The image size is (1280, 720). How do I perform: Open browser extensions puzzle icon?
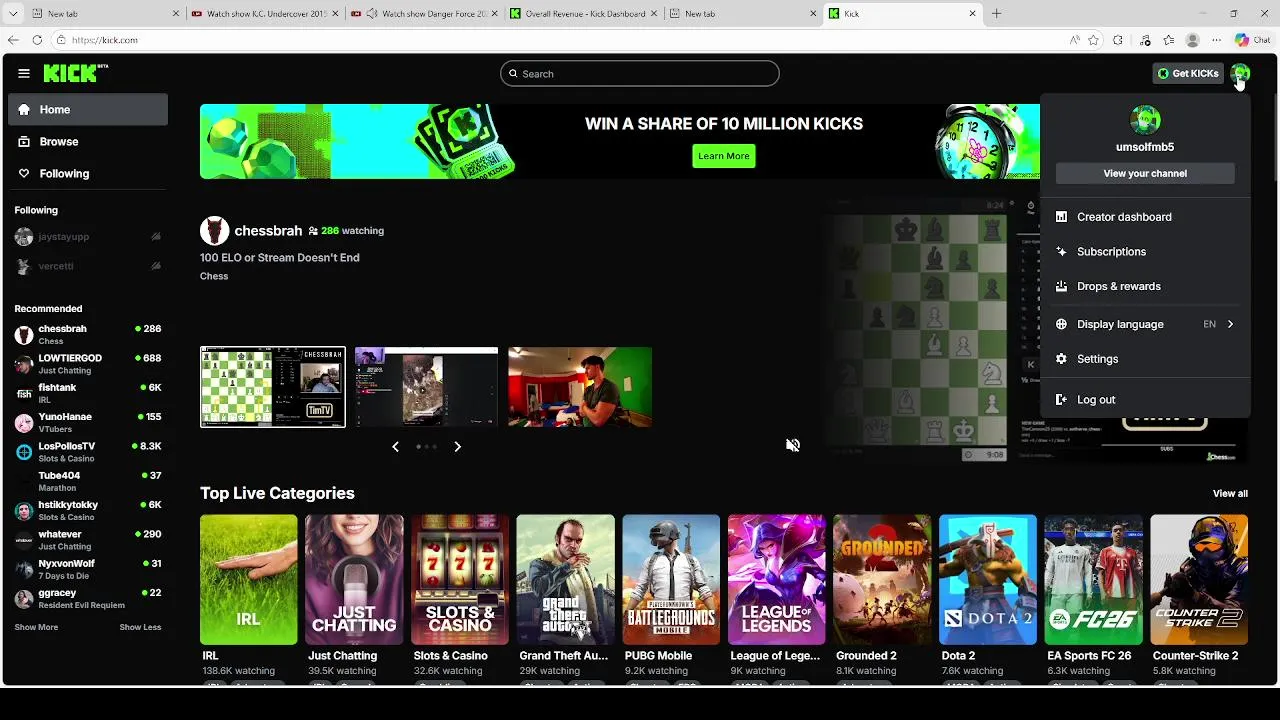pyautogui.click(x=1118, y=40)
